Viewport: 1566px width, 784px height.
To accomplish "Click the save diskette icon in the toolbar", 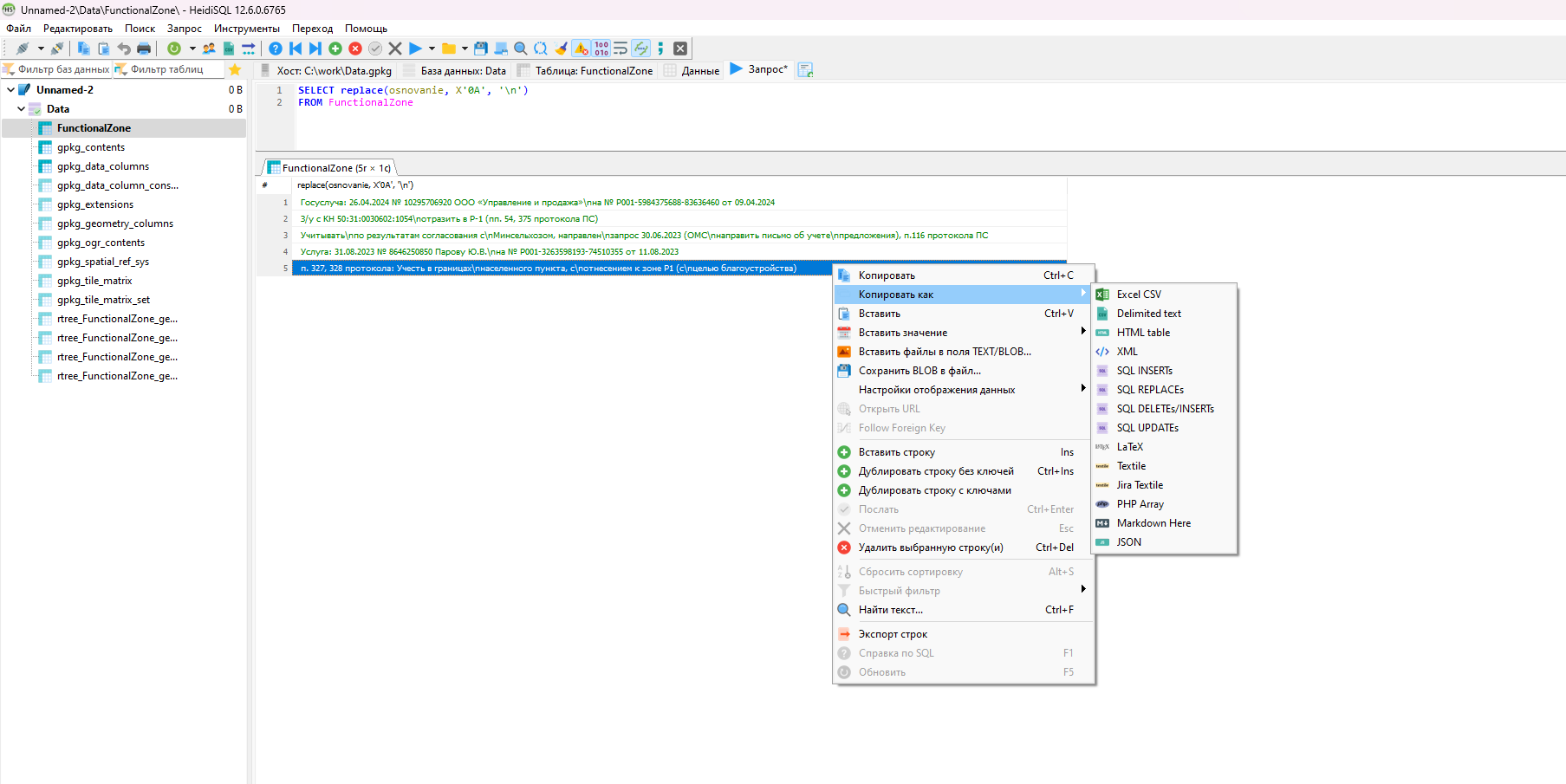I will pos(481,49).
